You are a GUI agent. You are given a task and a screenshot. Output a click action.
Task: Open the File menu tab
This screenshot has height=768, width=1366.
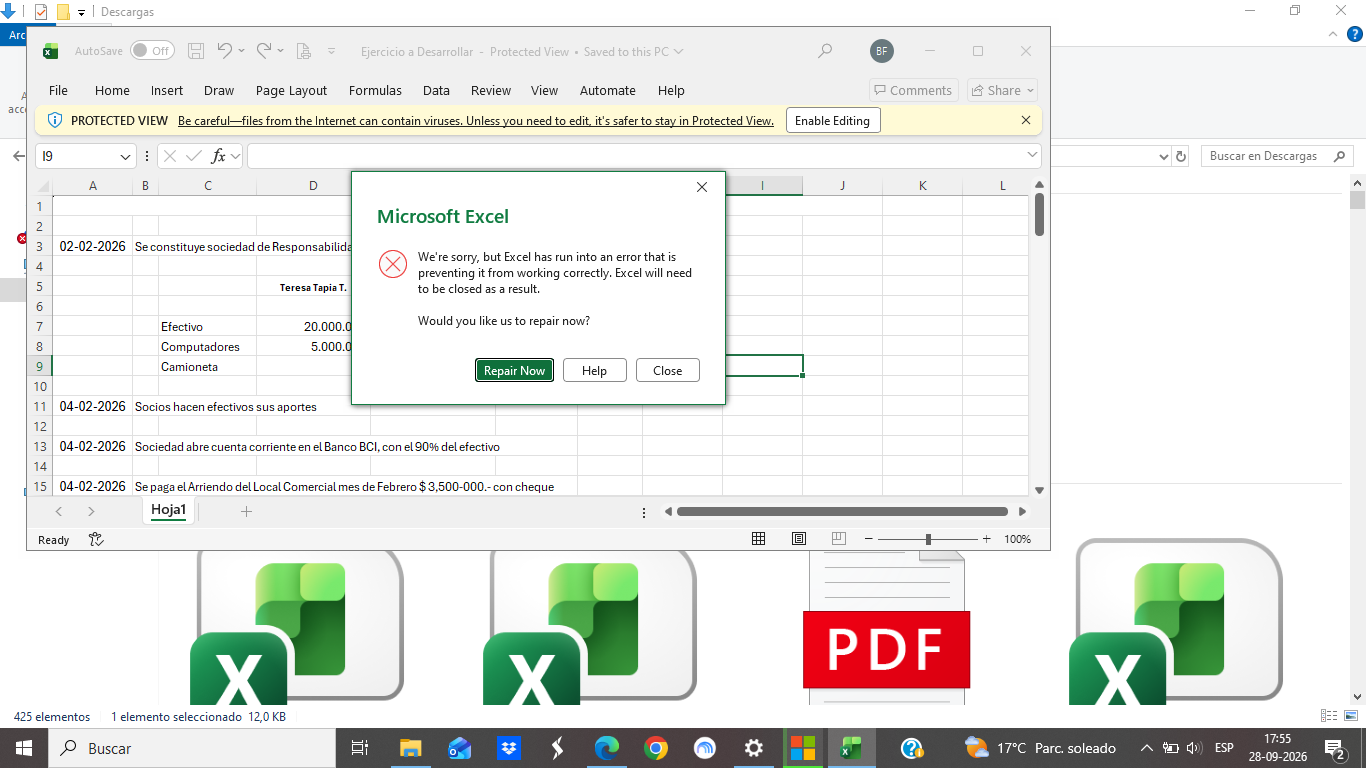click(x=58, y=90)
